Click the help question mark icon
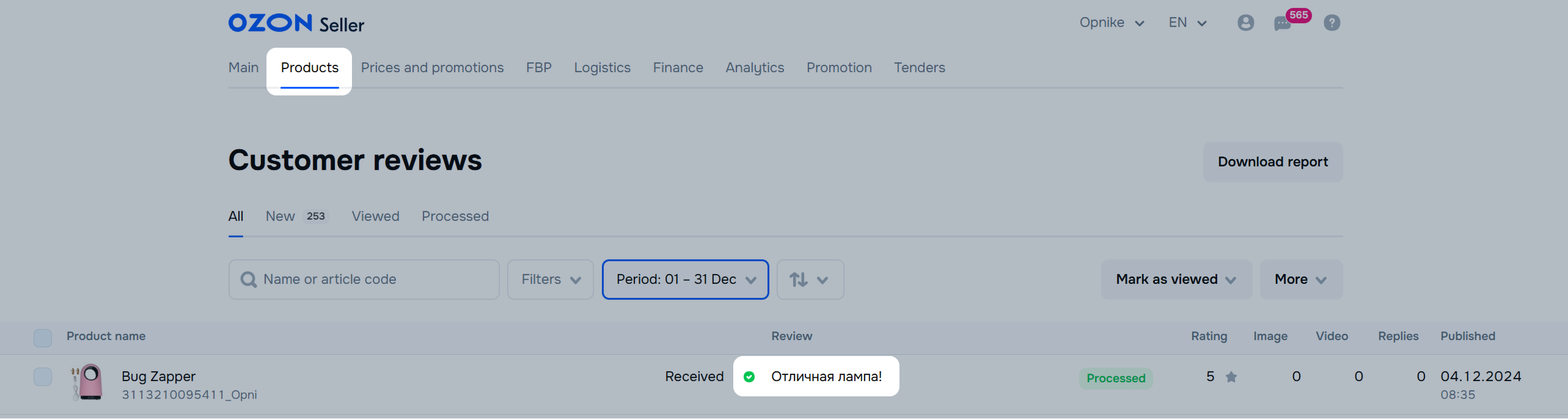Image resolution: width=1568 pixels, height=419 pixels. click(x=1332, y=23)
